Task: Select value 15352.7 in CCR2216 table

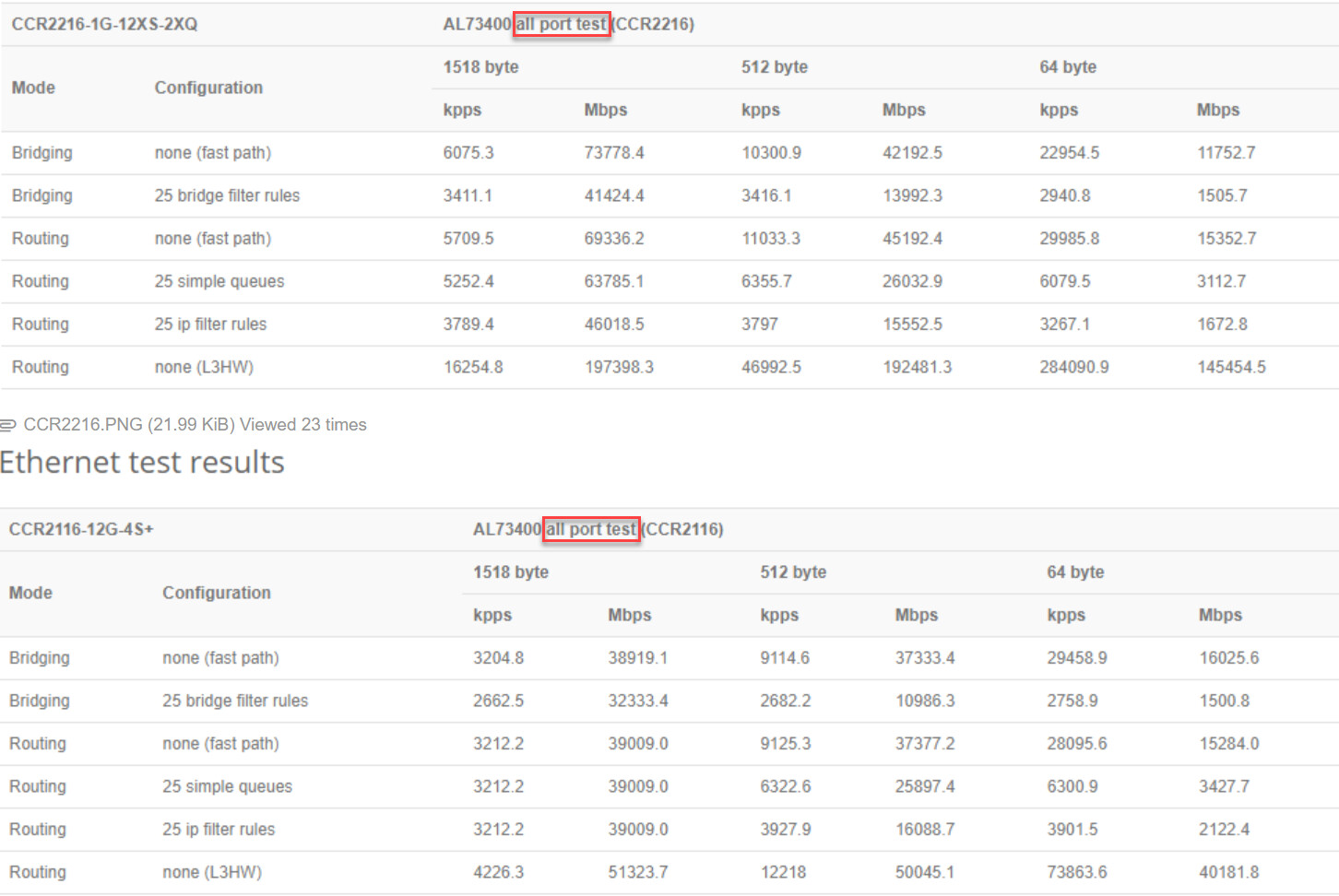Action: 1226,239
